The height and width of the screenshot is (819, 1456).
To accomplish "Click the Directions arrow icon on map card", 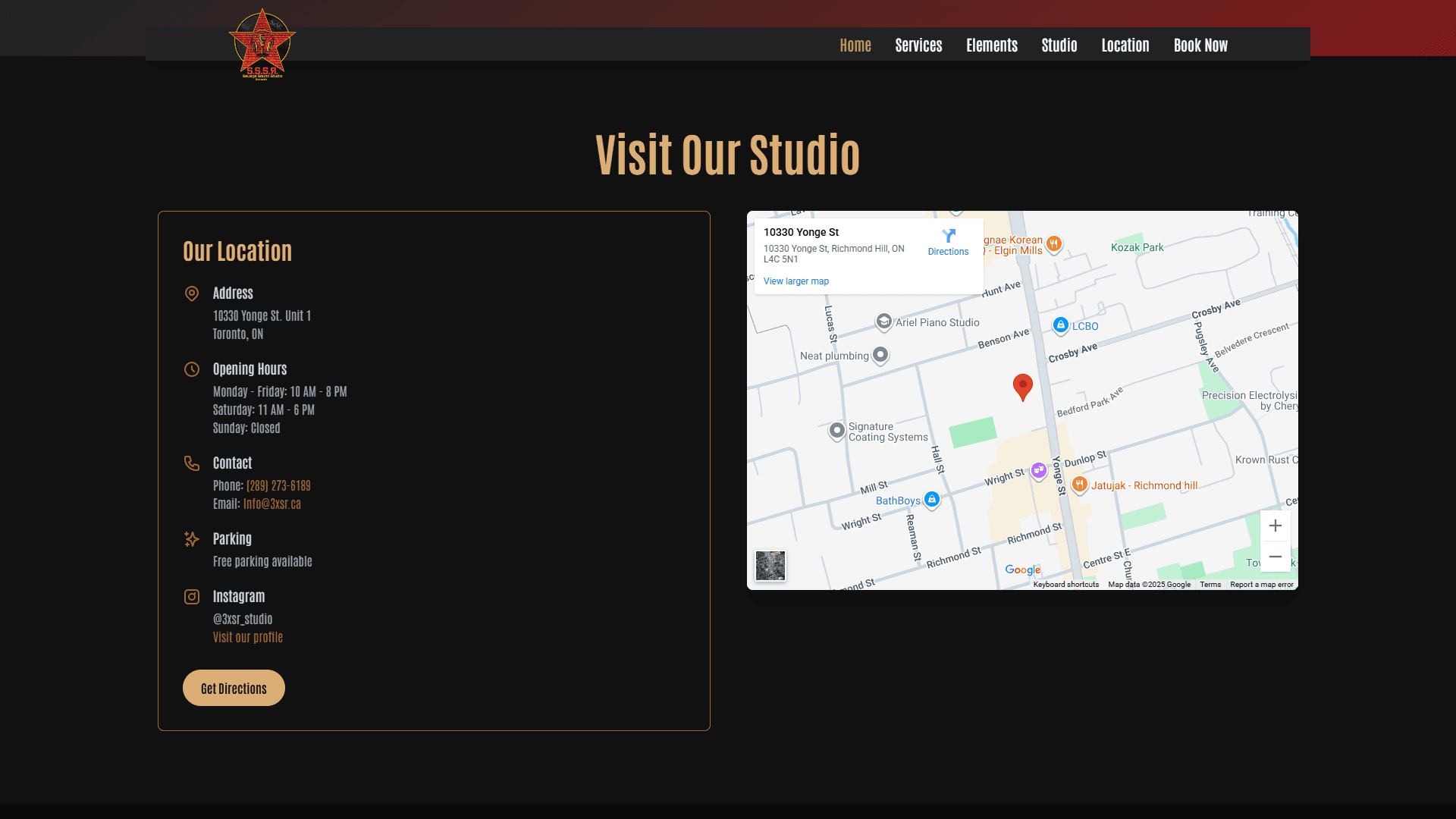I will (948, 236).
